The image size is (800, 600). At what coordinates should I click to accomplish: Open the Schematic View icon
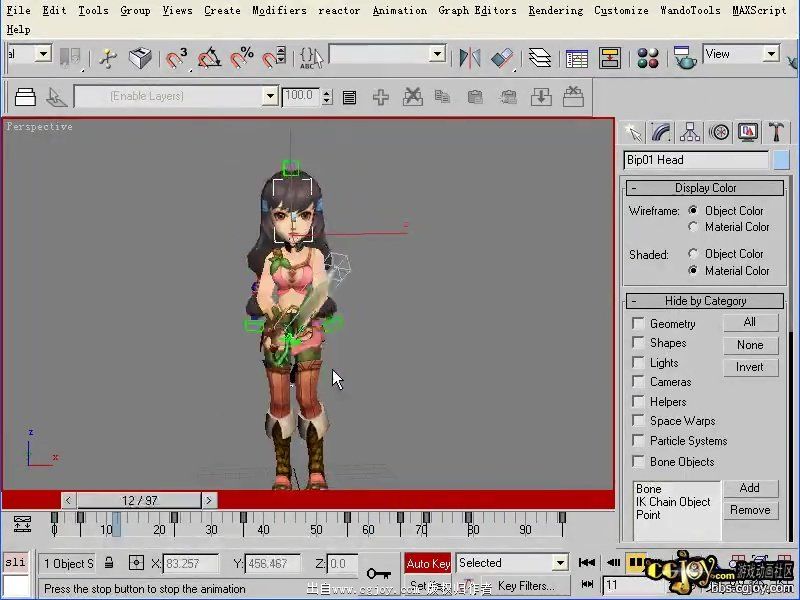(609, 58)
